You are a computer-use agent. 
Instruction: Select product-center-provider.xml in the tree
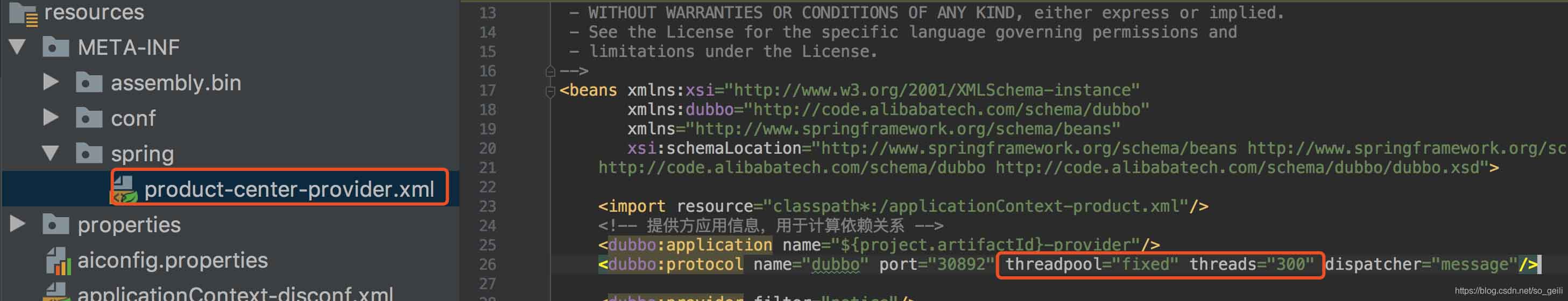coord(289,189)
